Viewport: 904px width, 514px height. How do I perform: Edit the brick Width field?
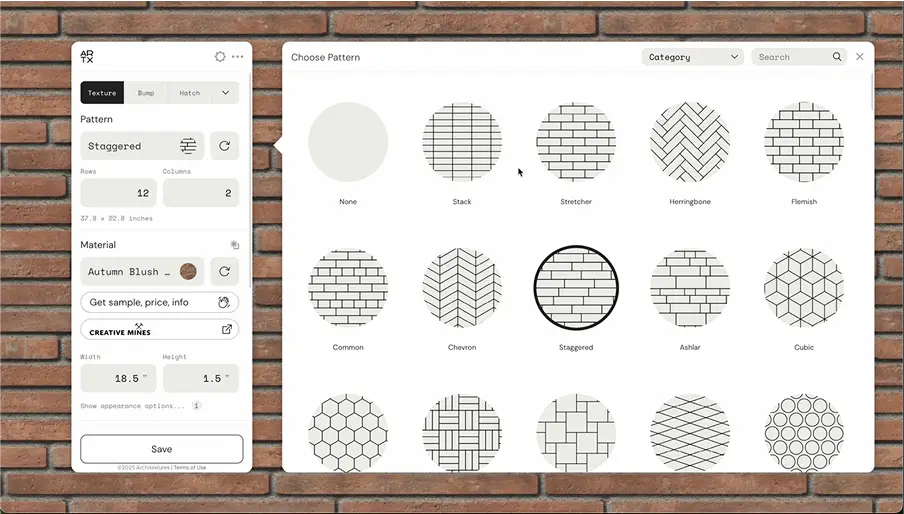point(118,379)
